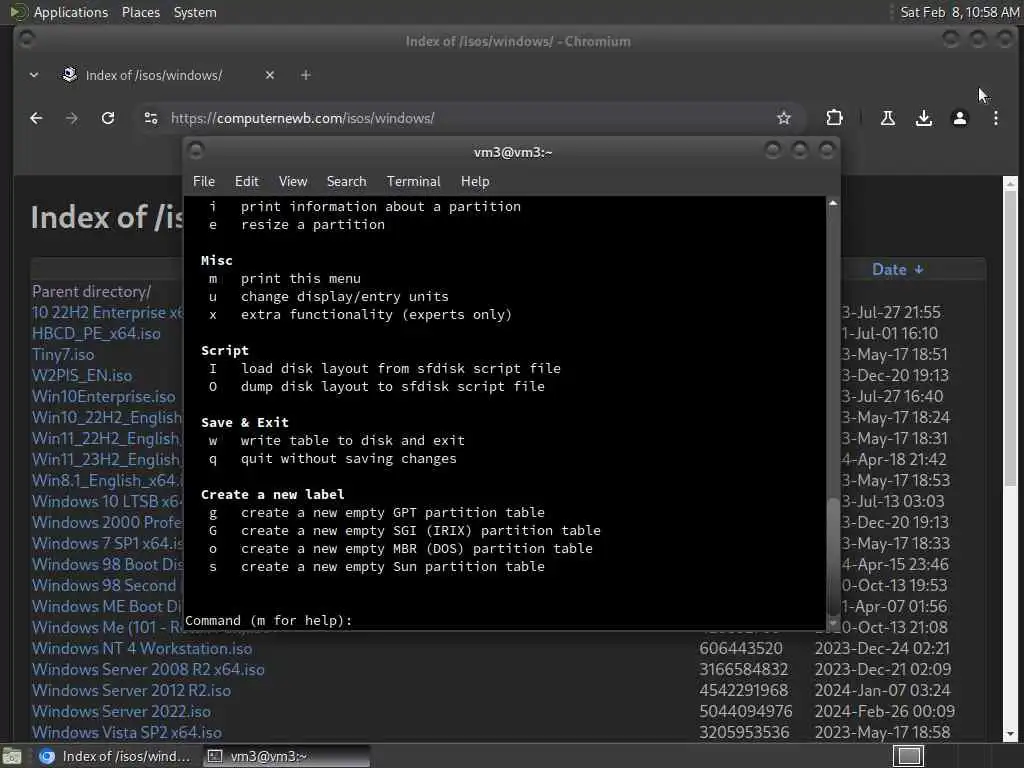Open the terminal Edit menu
The height and width of the screenshot is (768, 1024).
coord(246,182)
